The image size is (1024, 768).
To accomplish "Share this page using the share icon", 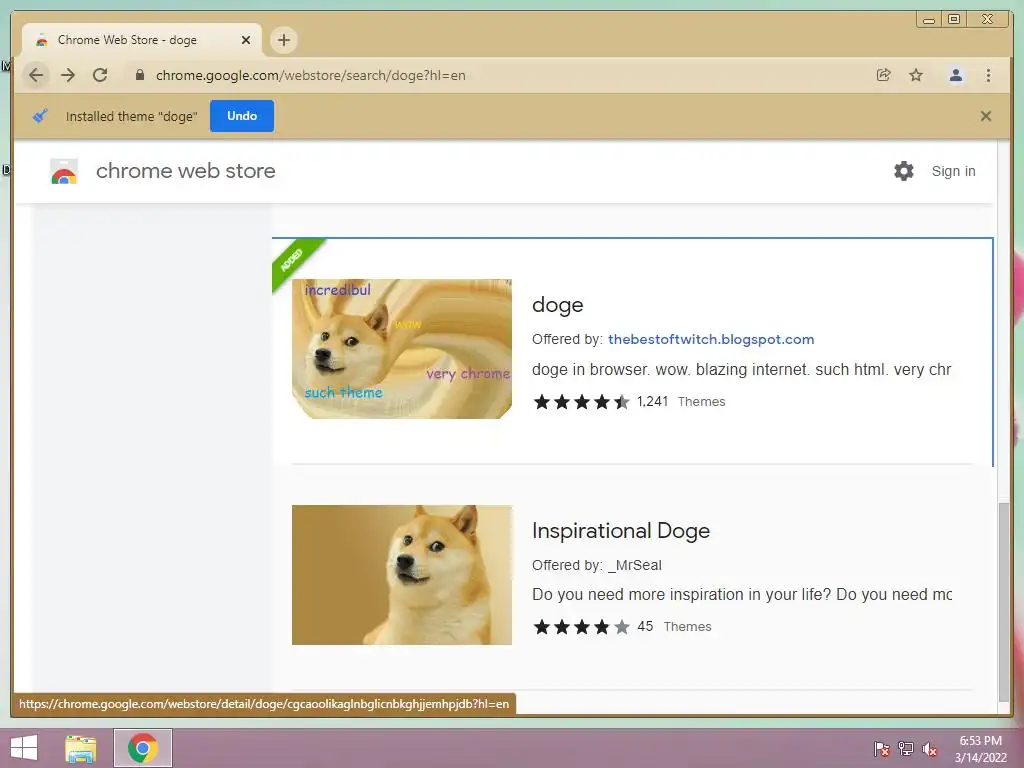I will (x=884, y=75).
